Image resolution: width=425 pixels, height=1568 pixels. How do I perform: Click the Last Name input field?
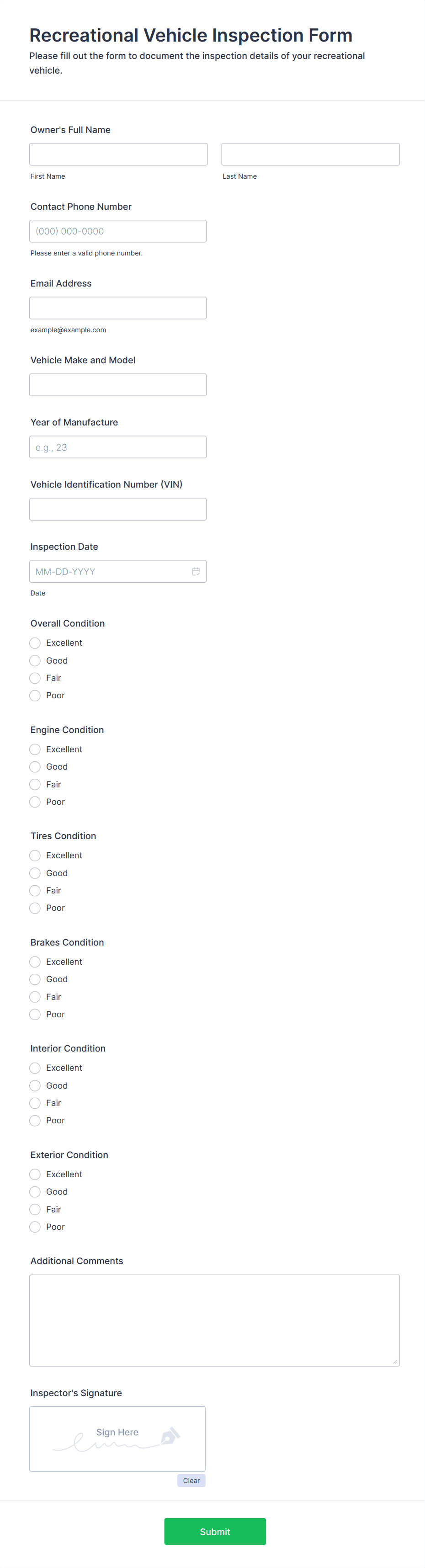(x=311, y=154)
